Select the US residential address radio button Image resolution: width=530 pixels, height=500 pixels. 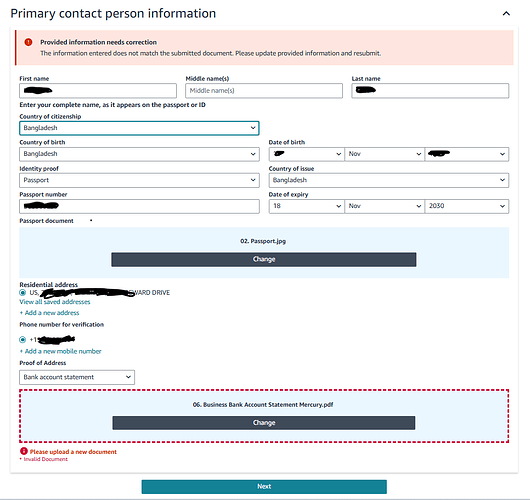(x=23, y=293)
